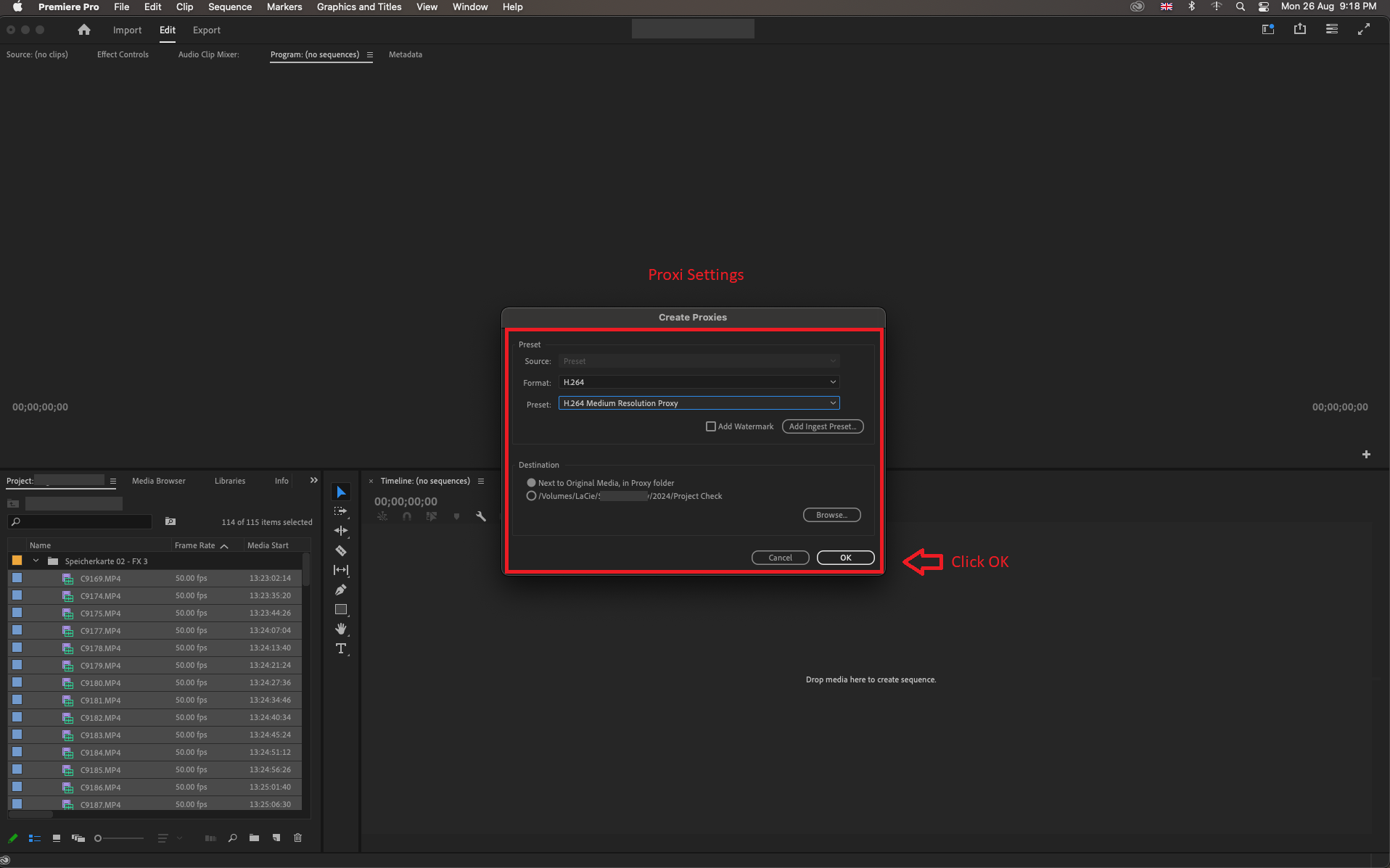Screen dimensions: 1390x868
Task: Select the Type tool
Action: pos(341,648)
